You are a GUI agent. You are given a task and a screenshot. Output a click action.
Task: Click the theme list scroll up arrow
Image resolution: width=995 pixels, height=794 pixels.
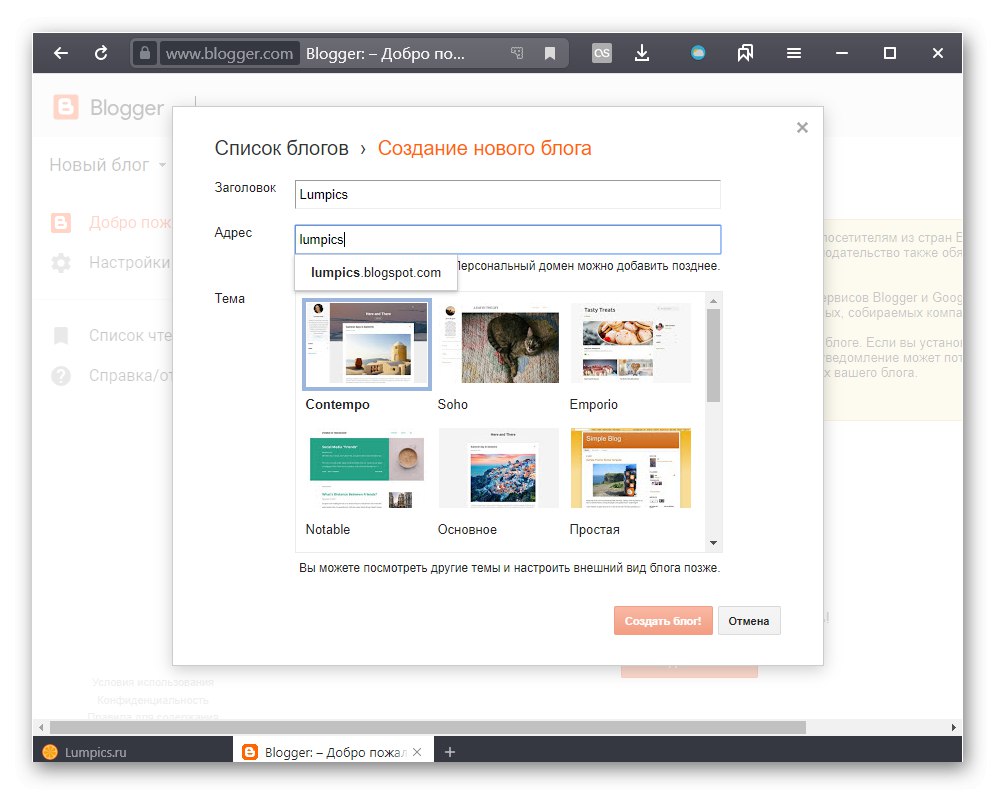pyautogui.click(x=713, y=301)
